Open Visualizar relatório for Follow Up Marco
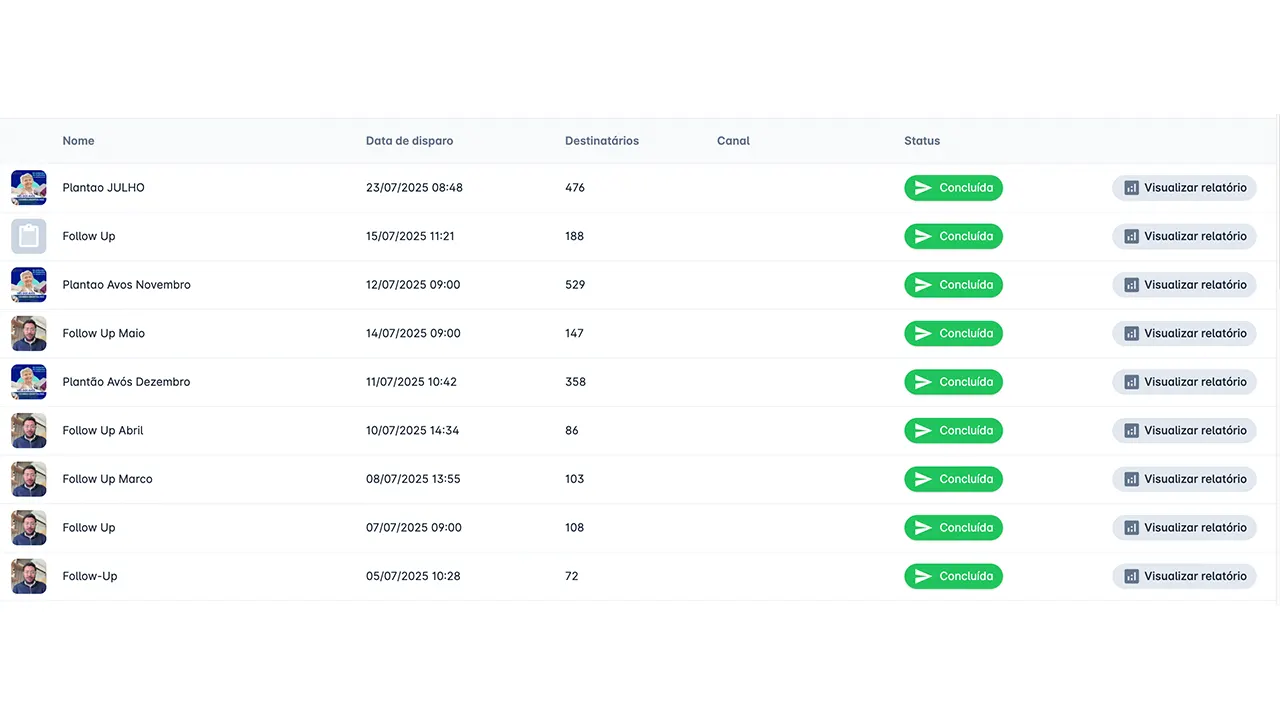Viewport: 1280px width, 720px height. point(1184,479)
